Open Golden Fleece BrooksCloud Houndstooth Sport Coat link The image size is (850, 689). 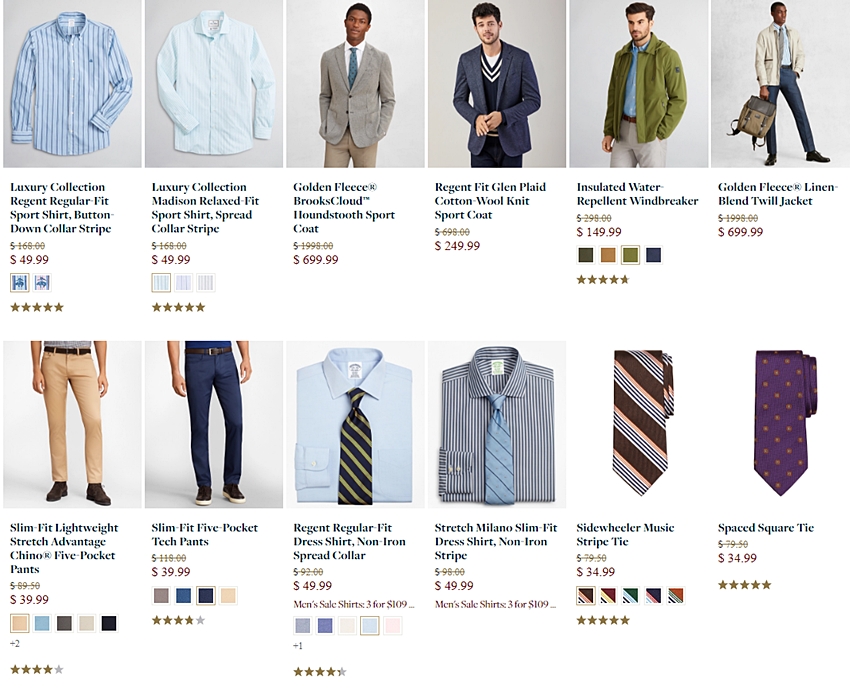pyautogui.click(x=343, y=208)
